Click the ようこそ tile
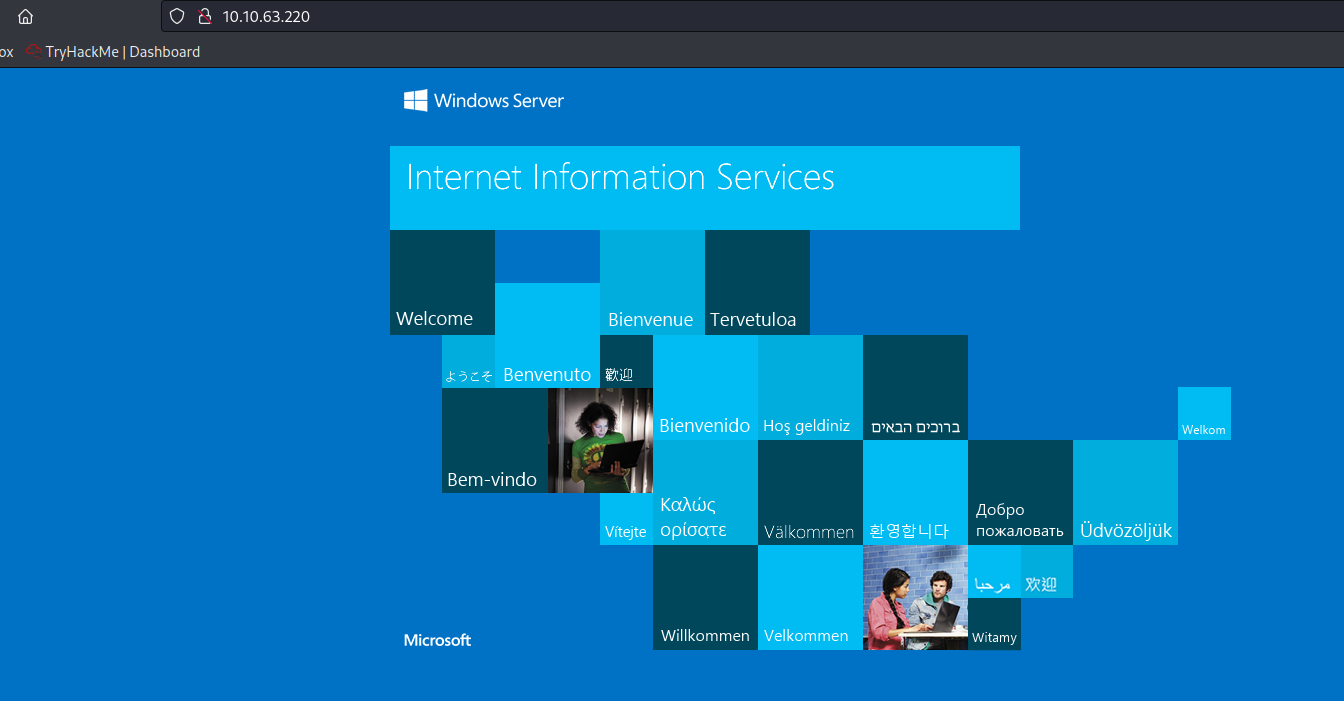Screen dimensions: 1344x701 [x=468, y=361]
